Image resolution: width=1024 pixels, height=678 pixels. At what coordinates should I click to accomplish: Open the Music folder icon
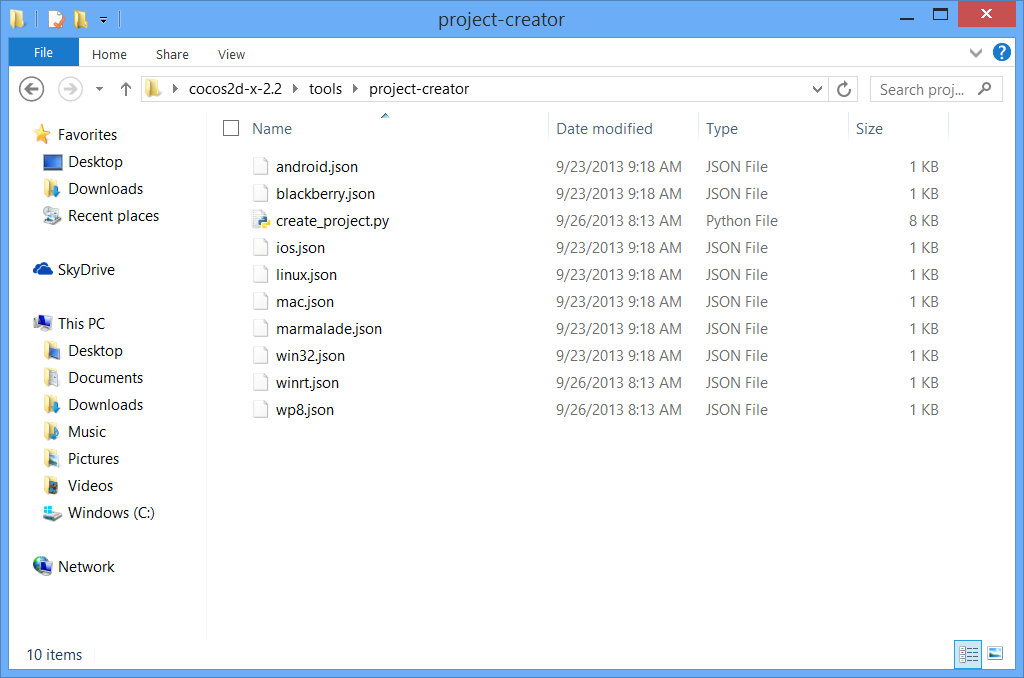[x=52, y=431]
